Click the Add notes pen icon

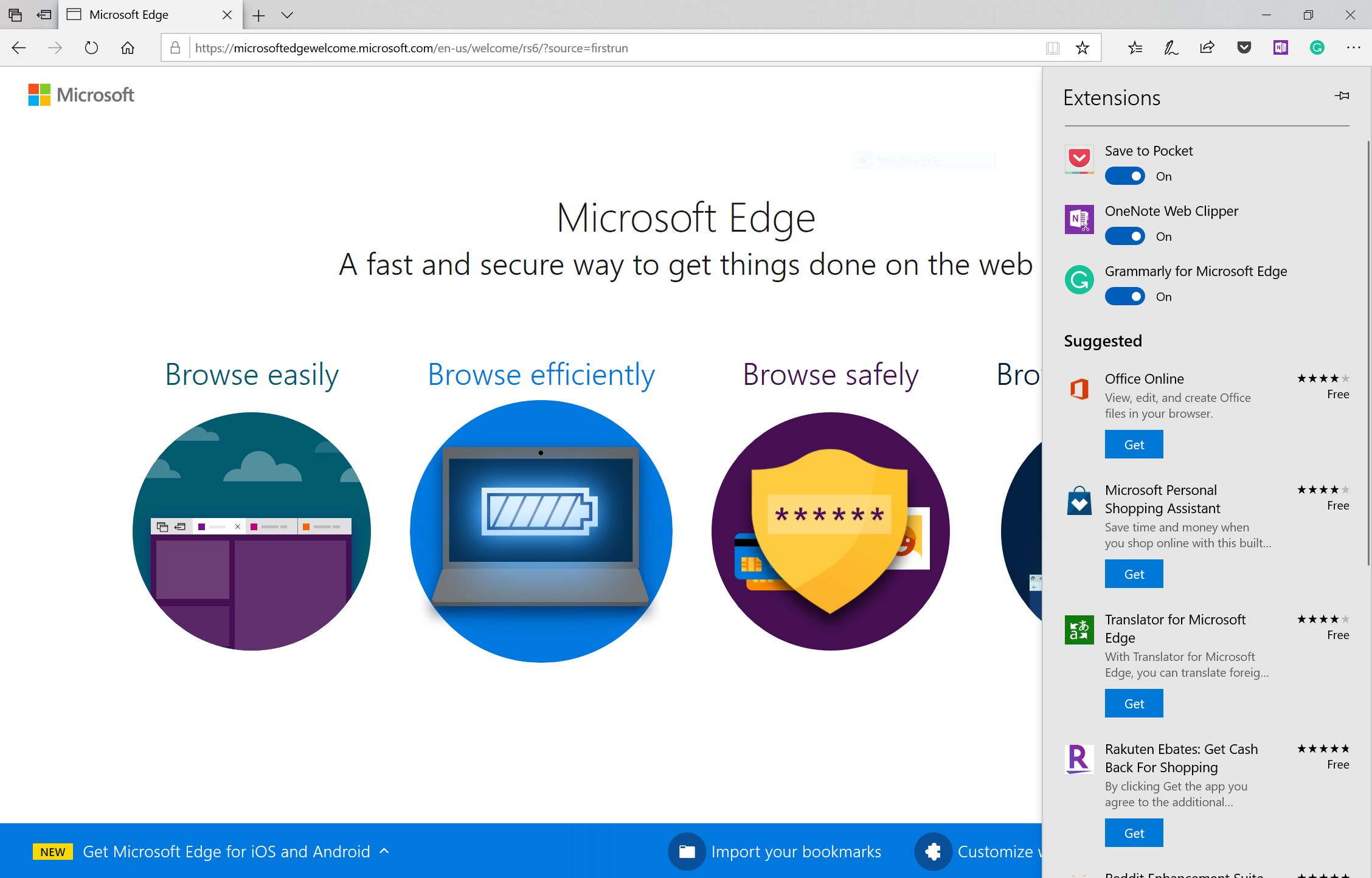[1171, 48]
